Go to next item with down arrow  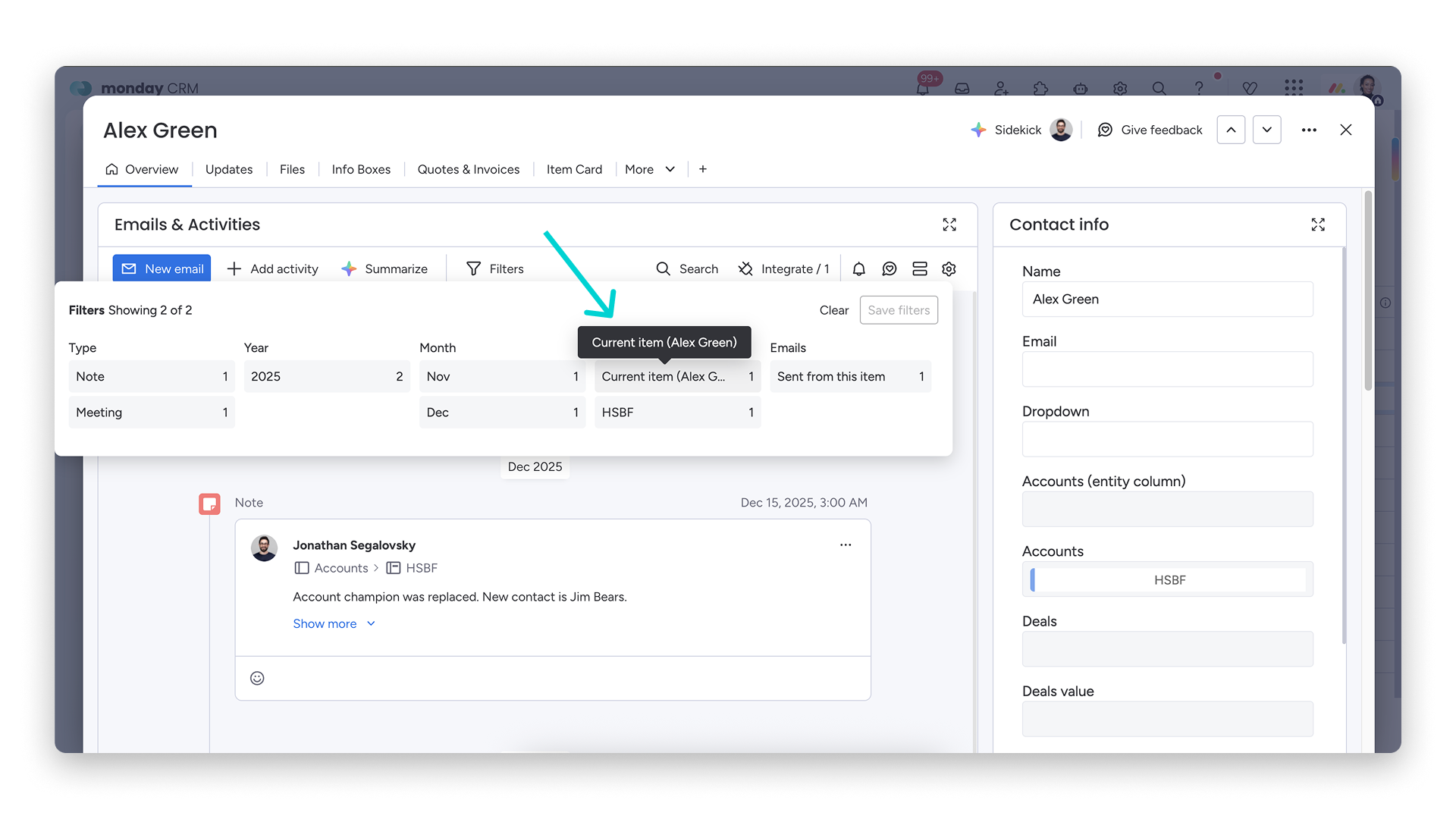tap(1267, 130)
